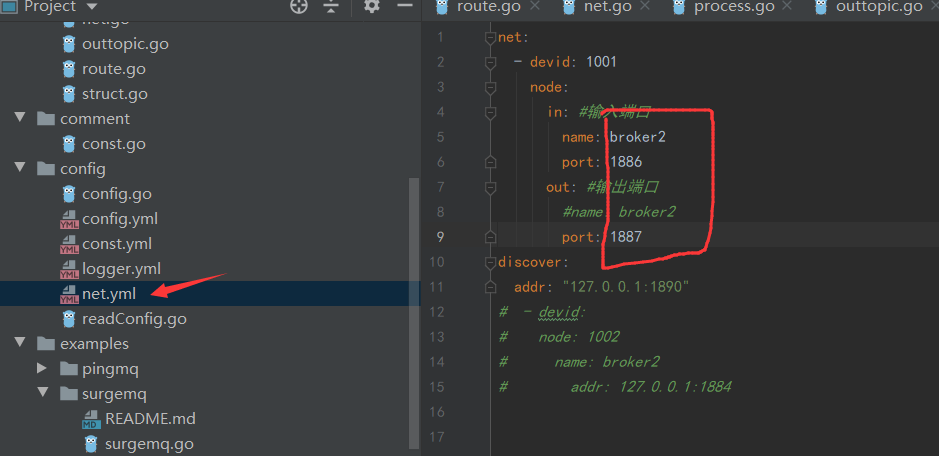
Task: Select the config folder
Action: [83, 169]
